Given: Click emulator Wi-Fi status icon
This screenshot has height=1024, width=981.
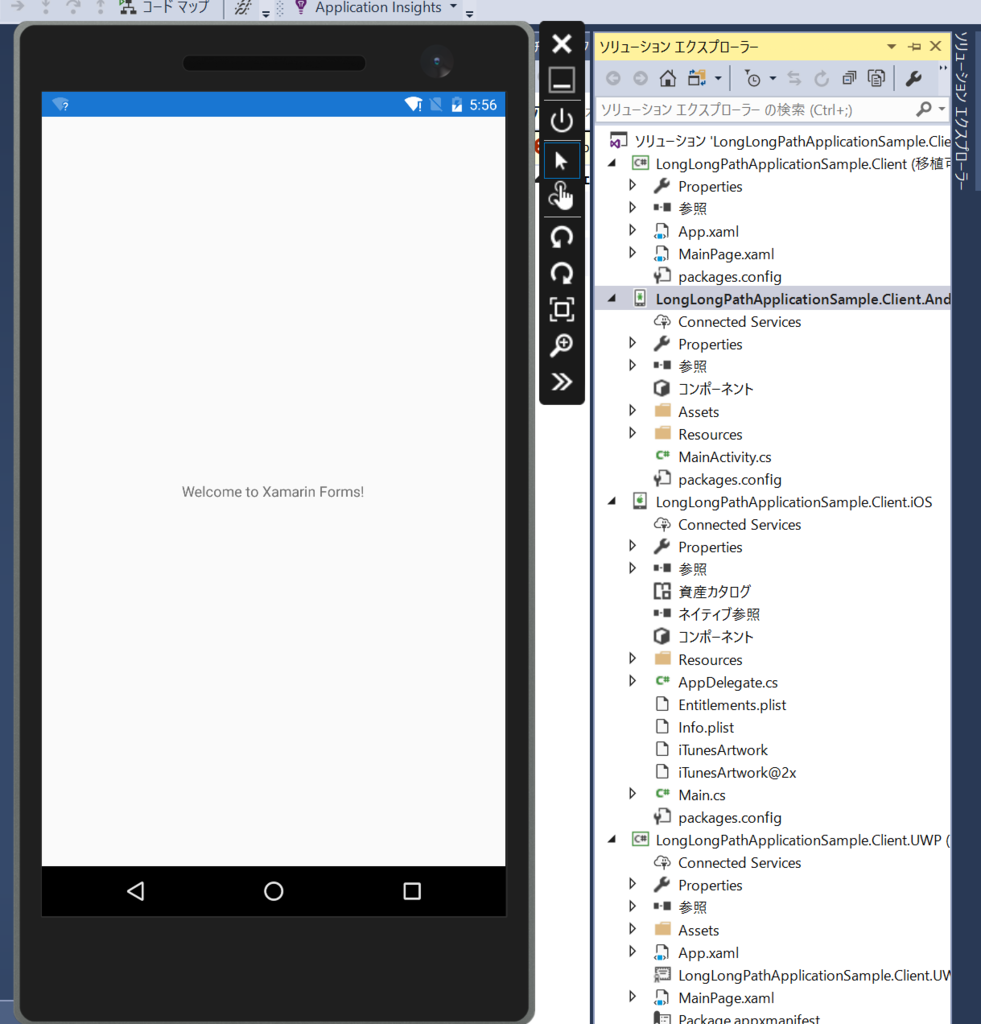Looking at the screenshot, I should [x=413, y=104].
